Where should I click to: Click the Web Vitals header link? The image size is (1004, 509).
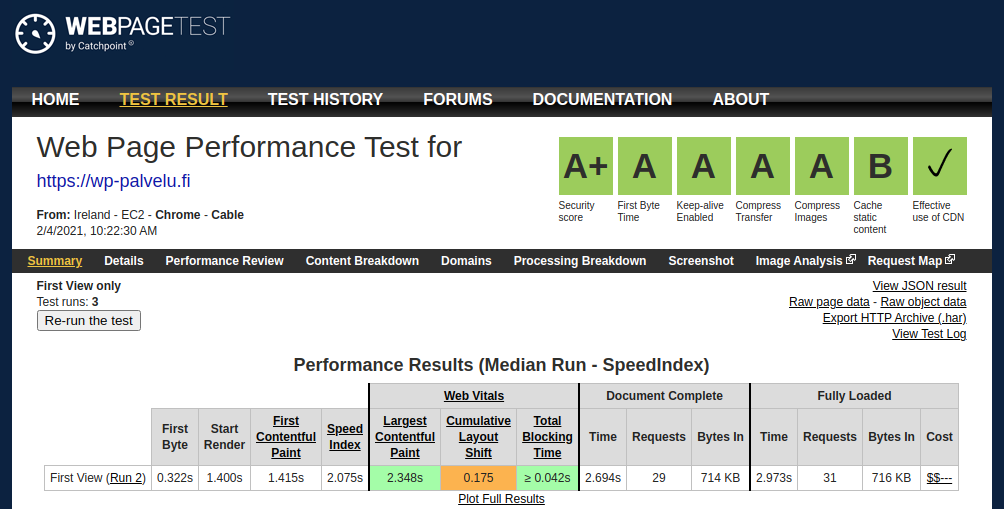pyautogui.click(x=474, y=396)
